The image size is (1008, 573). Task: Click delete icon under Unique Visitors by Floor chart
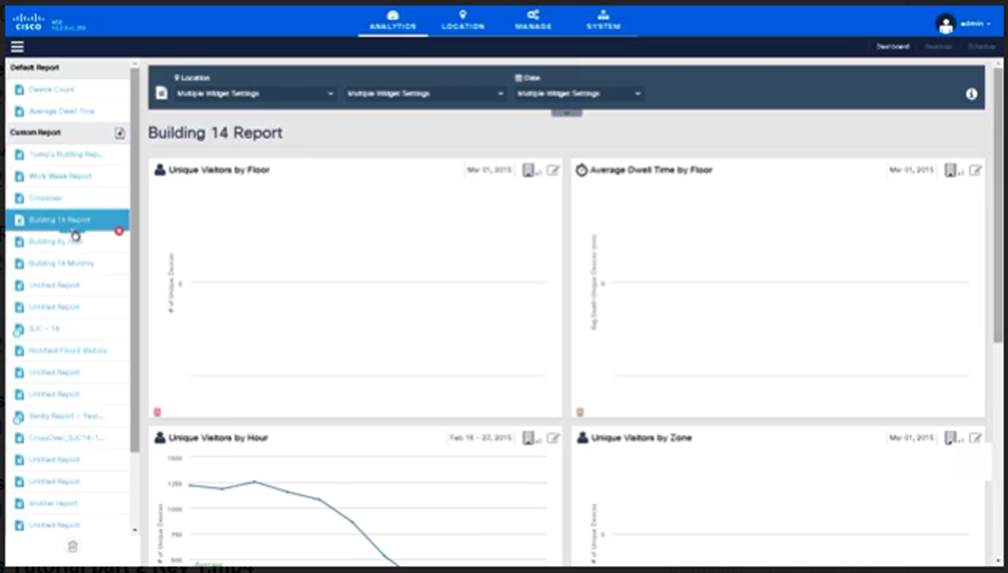157,411
